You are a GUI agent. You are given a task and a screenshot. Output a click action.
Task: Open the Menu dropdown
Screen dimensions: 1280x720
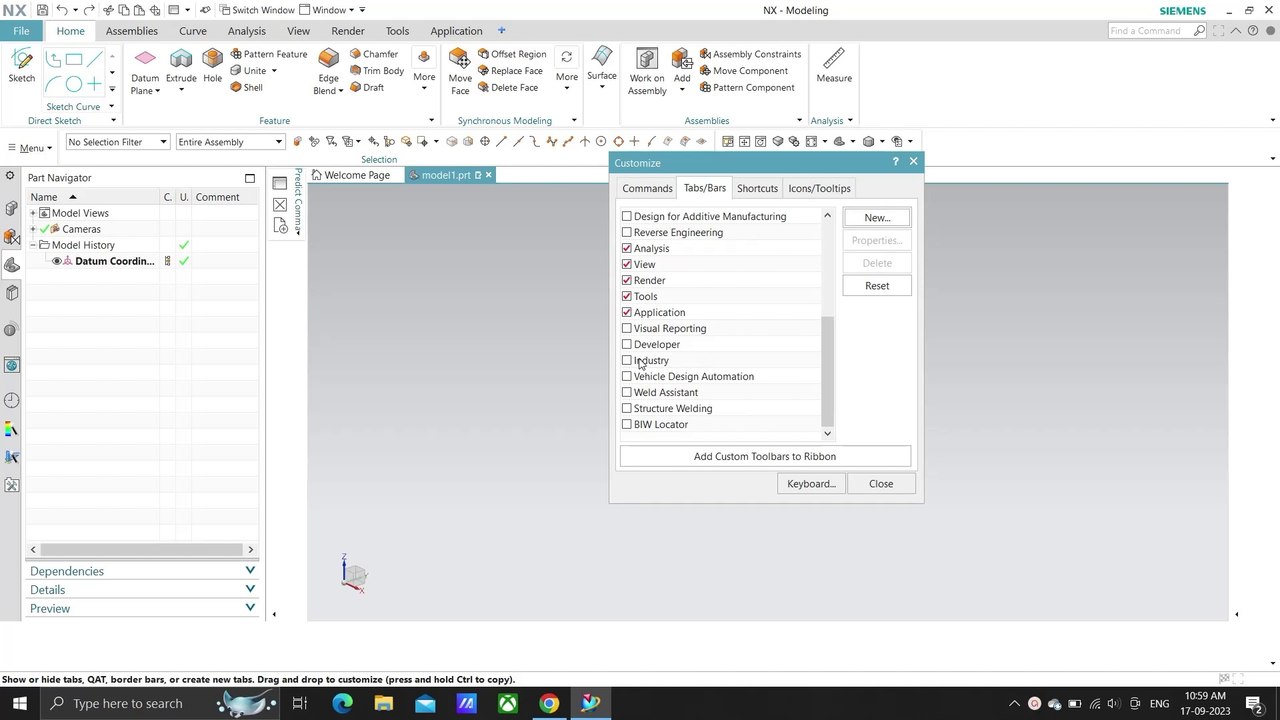tap(30, 148)
